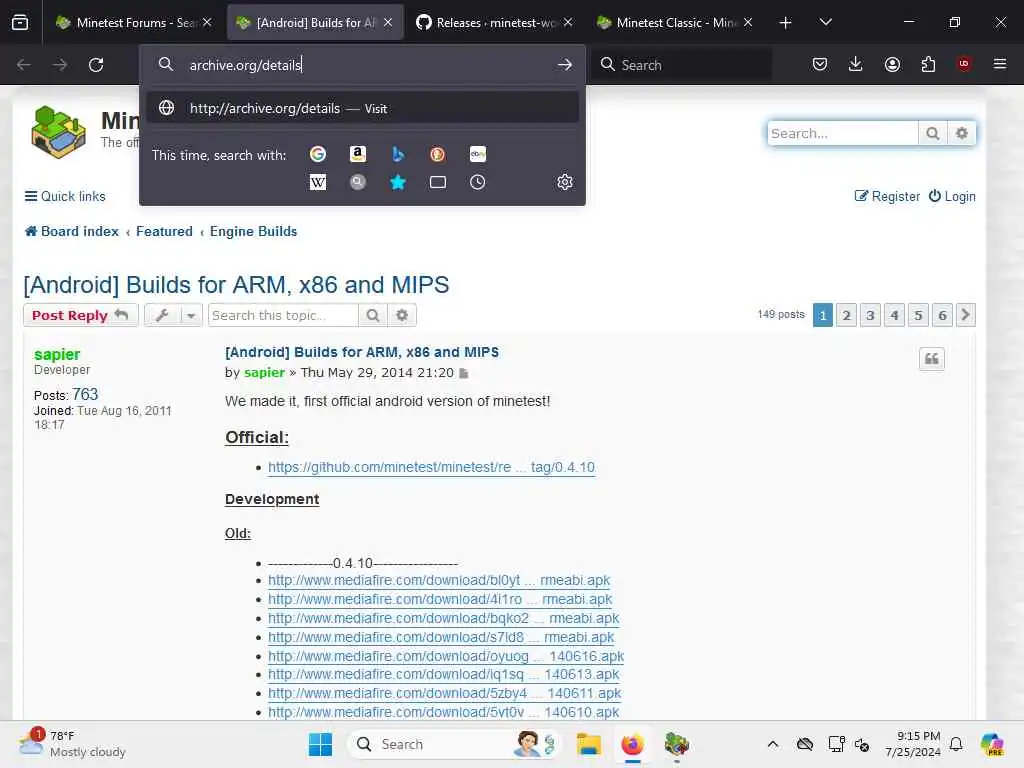Viewport: 1024px width, 768px height.
Task: Open search settings gear in urlbar dropdown
Action: click(x=565, y=182)
